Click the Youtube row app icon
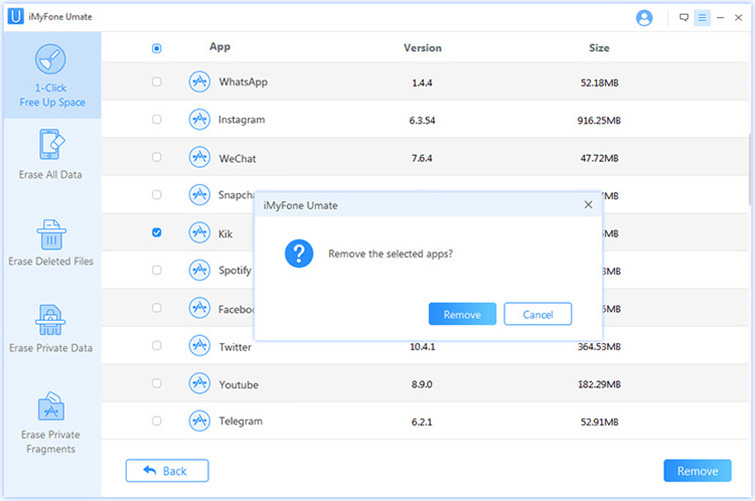This screenshot has height=501, width=755. point(199,384)
